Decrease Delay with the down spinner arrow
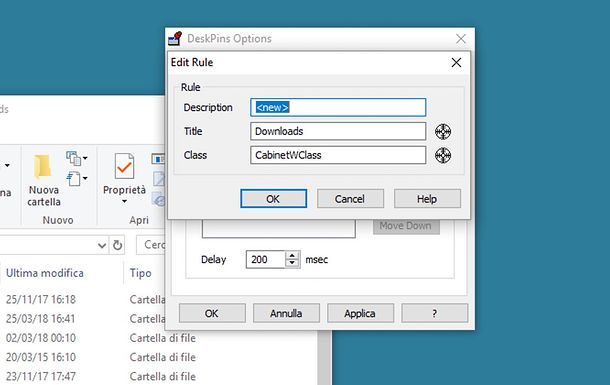This screenshot has width=610, height=385. pos(292,263)
